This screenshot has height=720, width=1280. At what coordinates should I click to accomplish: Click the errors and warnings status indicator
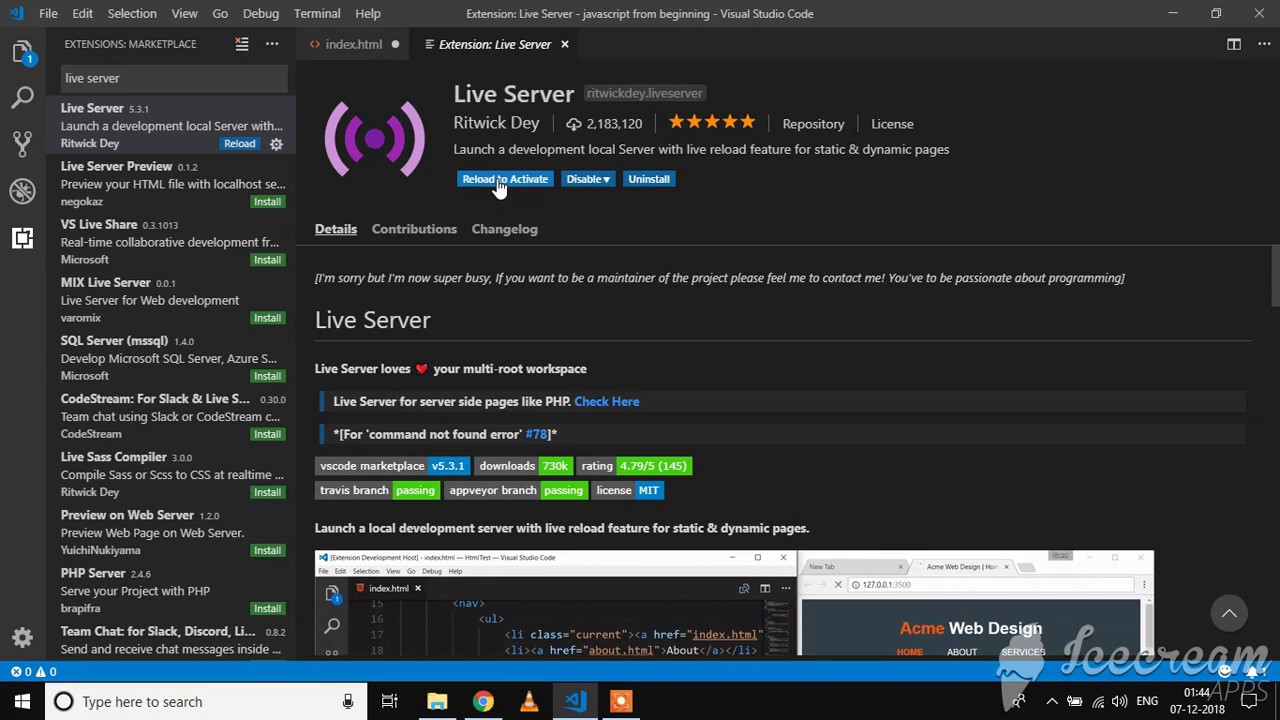click(x=33, y=672)
